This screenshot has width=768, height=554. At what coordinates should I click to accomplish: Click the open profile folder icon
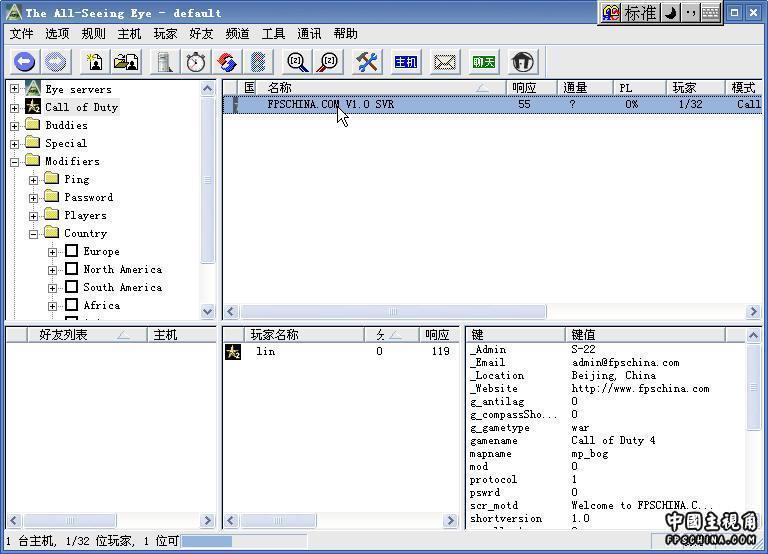[x=126, y=62]
